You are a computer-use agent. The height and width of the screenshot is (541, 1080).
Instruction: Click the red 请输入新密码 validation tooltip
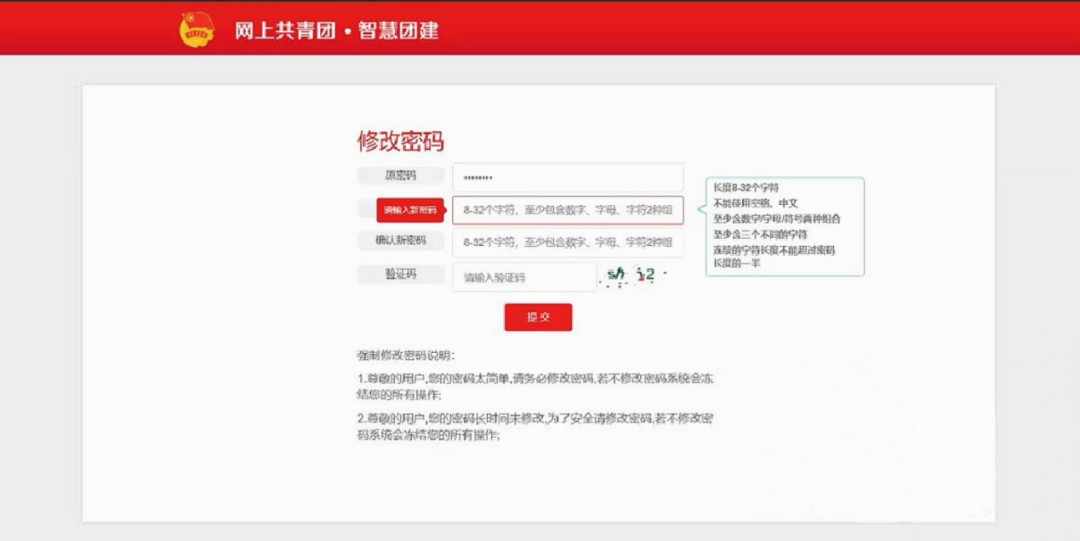[x=410, y=210]
